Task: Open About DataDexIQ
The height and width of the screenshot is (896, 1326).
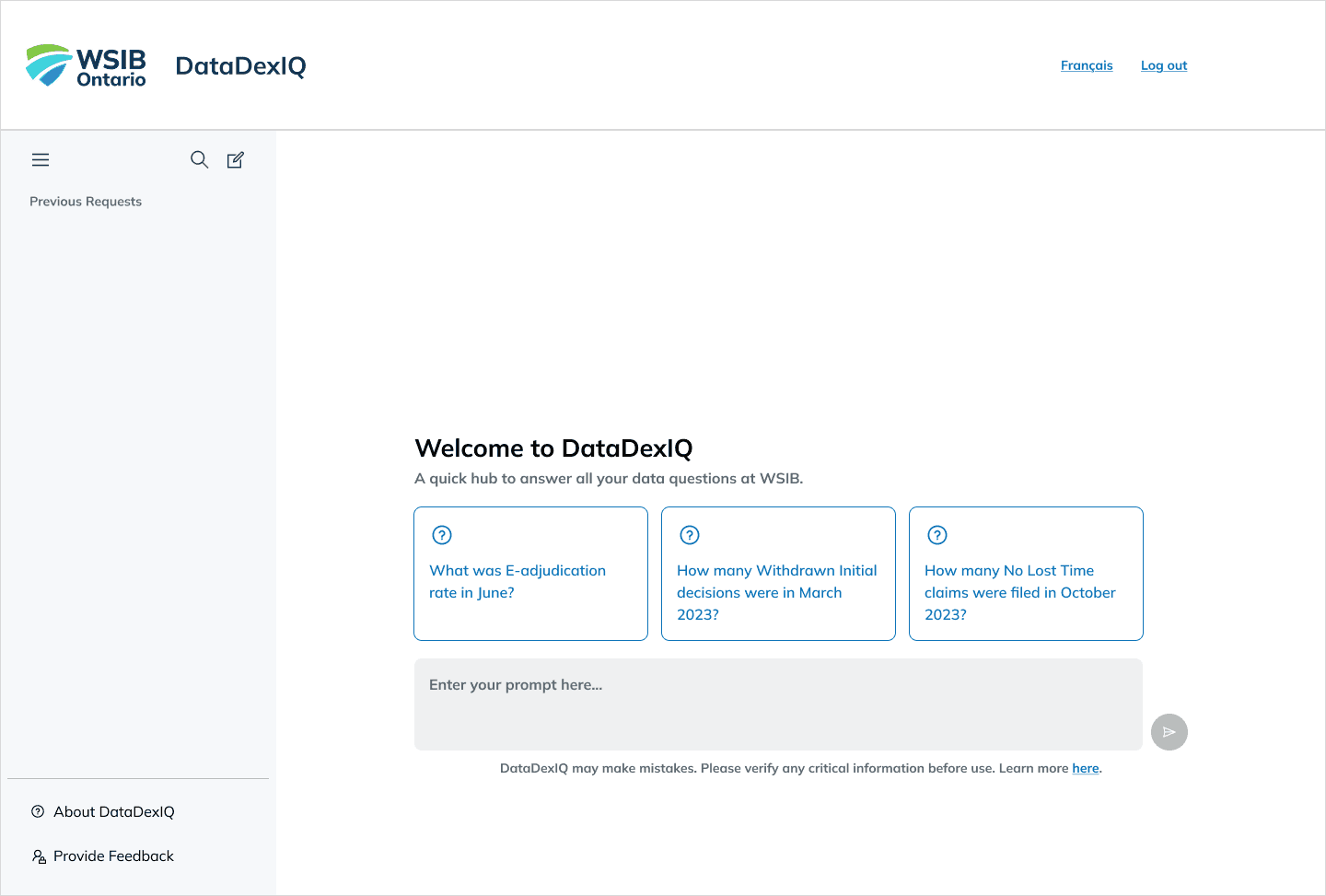Action: 103,811
